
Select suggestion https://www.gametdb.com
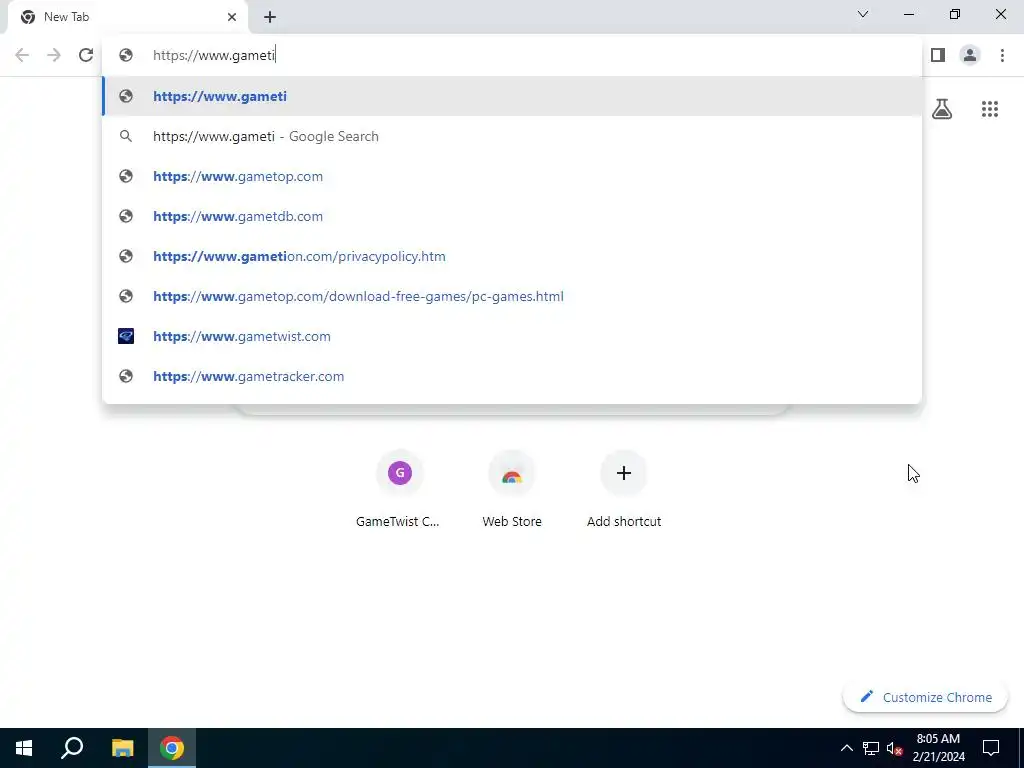tap(512, 216)
